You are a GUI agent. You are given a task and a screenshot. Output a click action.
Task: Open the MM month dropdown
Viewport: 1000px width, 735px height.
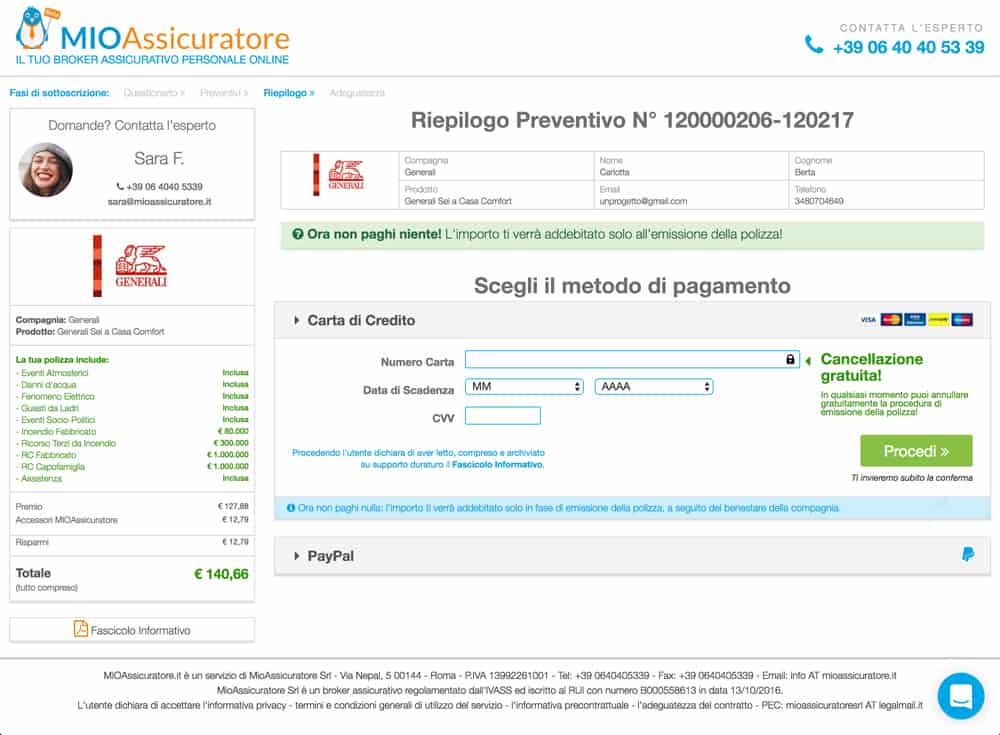point(524,387)
